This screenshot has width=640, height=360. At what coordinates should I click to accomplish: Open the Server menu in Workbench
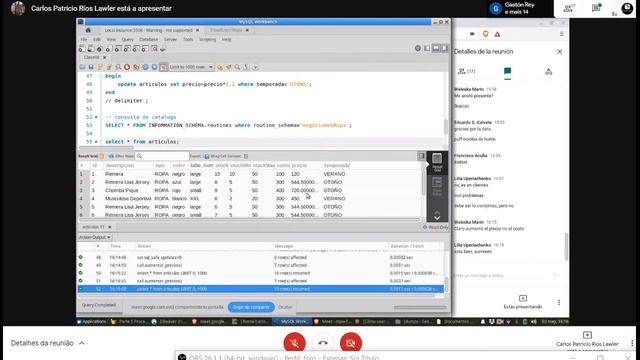(170, 40)
